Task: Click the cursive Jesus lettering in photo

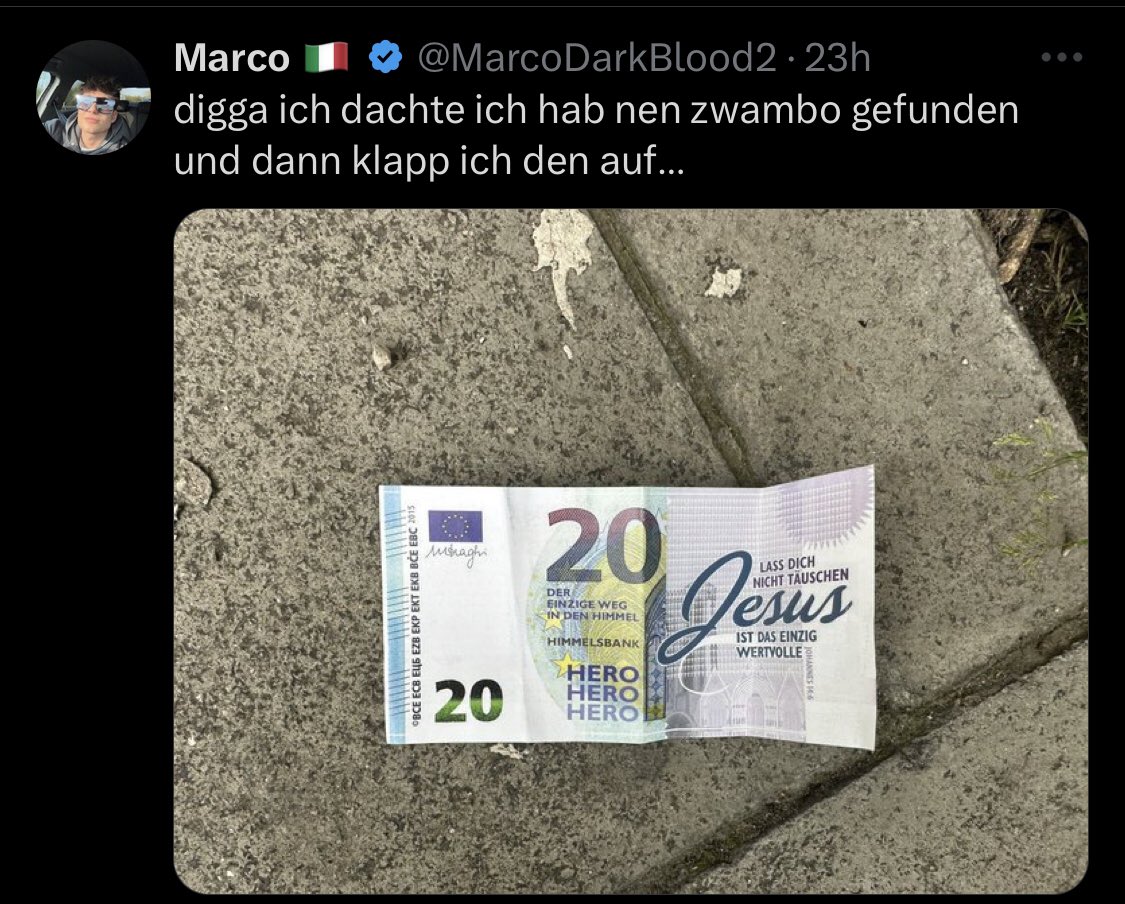Action: (753, 608)
